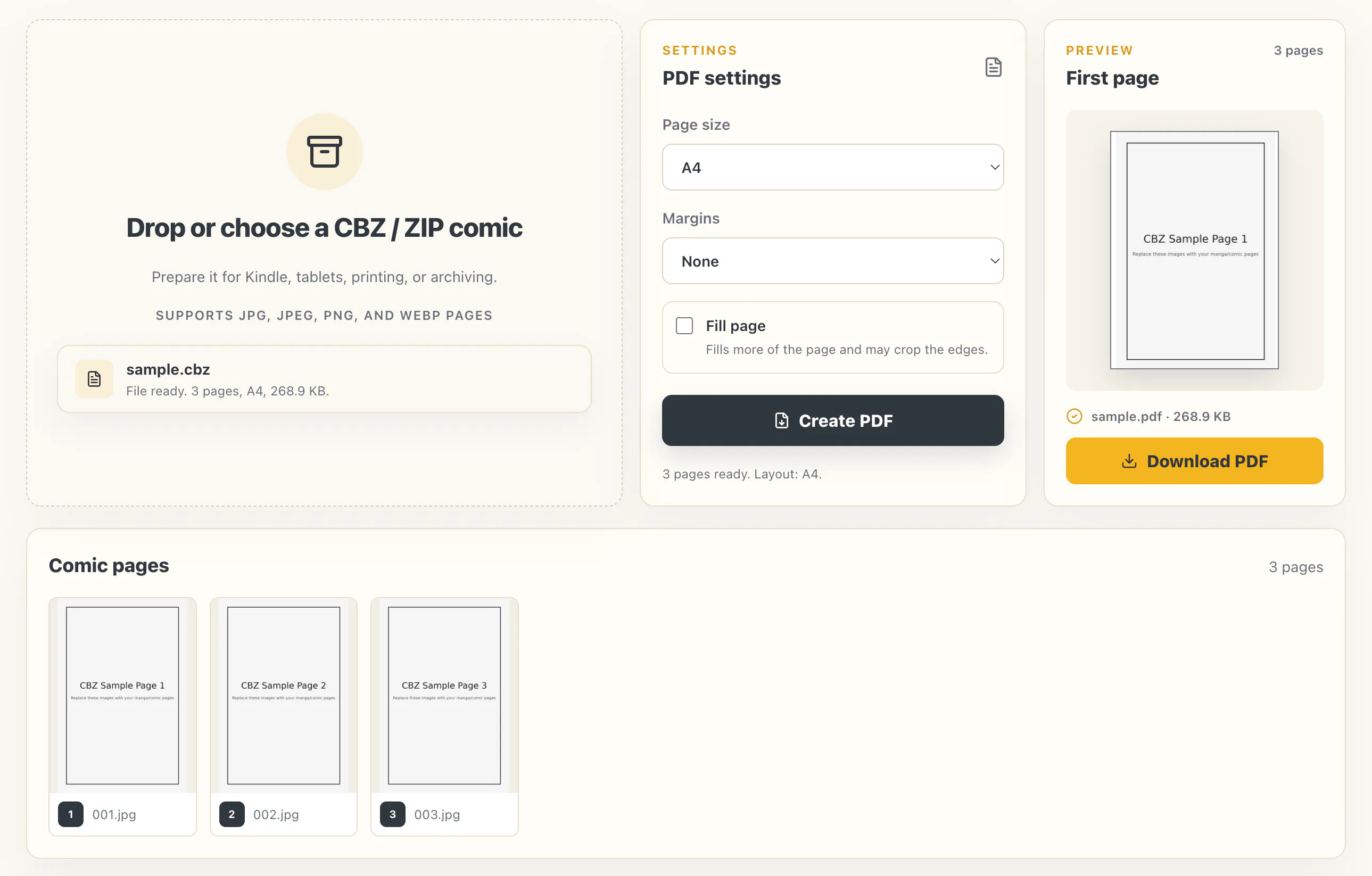Open the Margins None dropdown
The height and width of the screenshot is (876, 1372).
click(x=832, y=261)
